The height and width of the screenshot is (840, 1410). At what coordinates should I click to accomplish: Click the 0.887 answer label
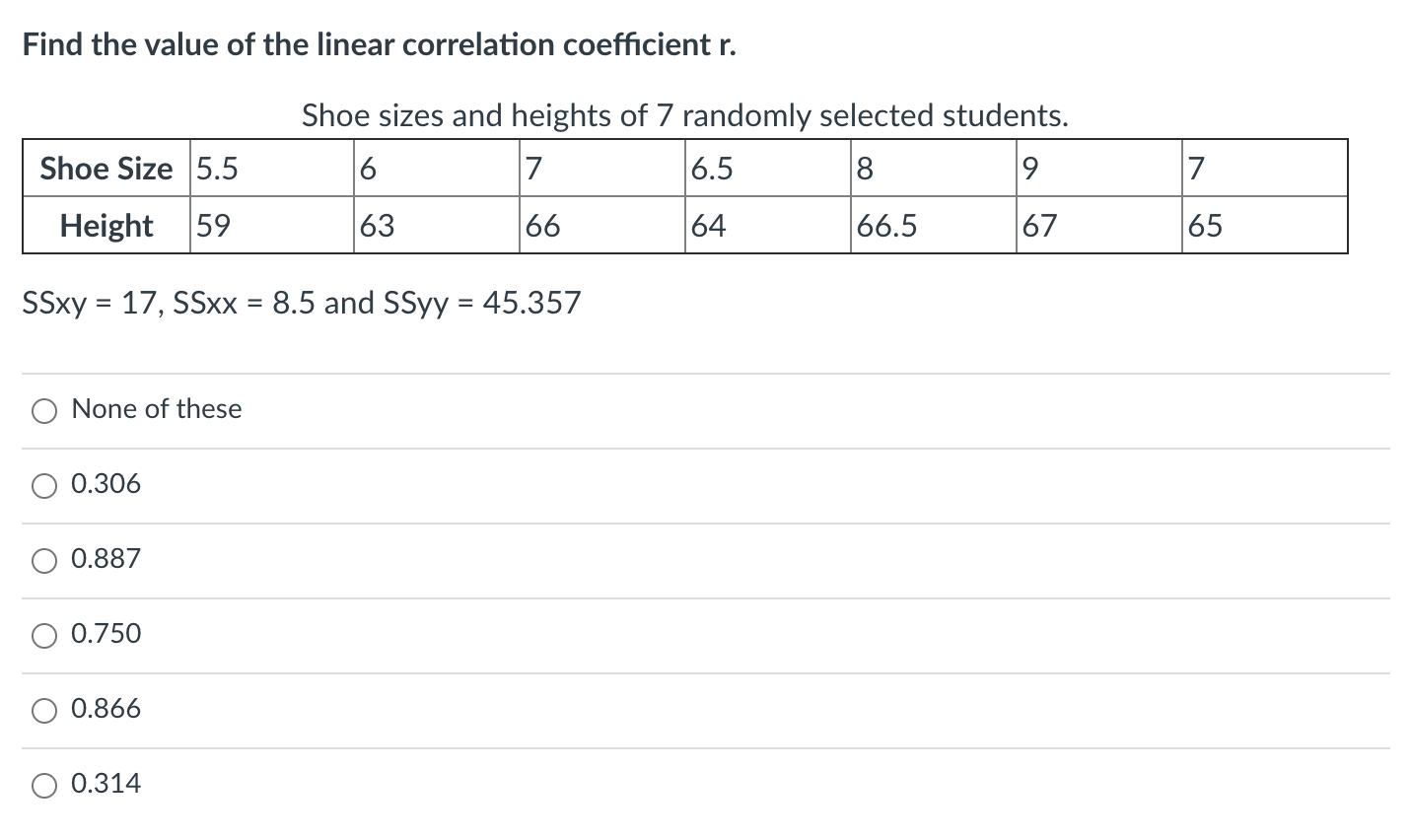coord(104,559)
